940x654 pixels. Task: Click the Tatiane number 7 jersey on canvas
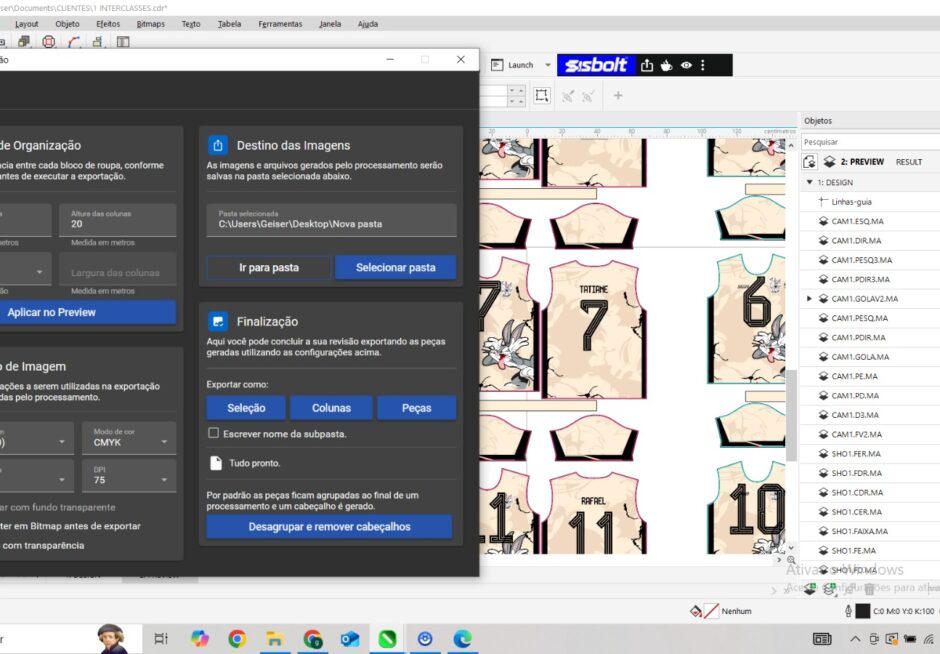593,328
